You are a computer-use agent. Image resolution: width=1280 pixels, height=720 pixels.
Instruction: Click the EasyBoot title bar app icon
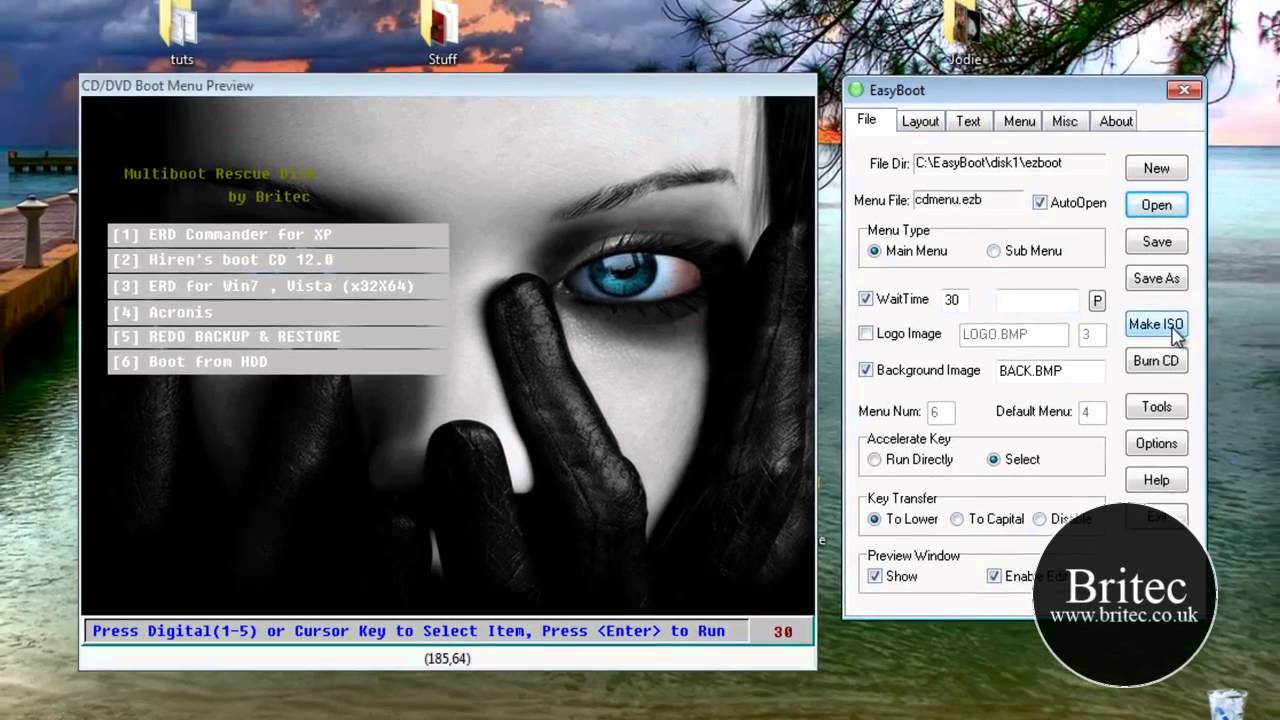856,90
